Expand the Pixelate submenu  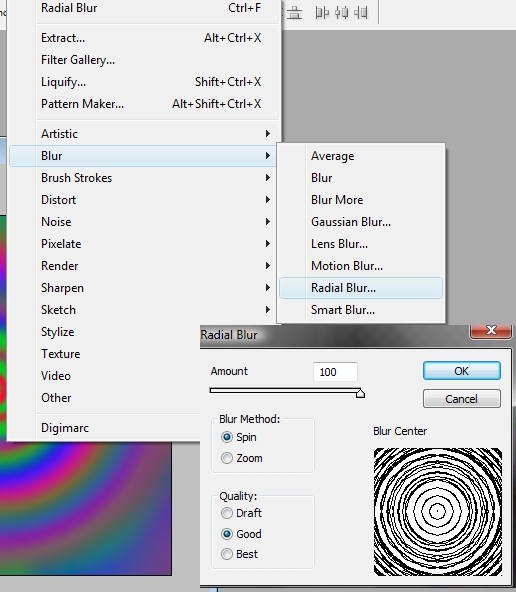143,244
